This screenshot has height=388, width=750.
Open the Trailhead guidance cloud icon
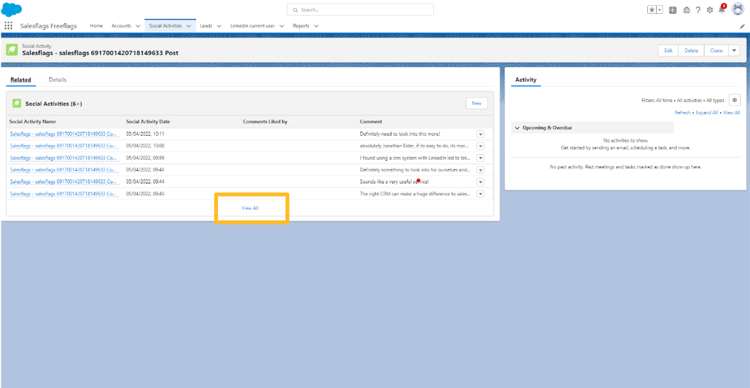686,10
